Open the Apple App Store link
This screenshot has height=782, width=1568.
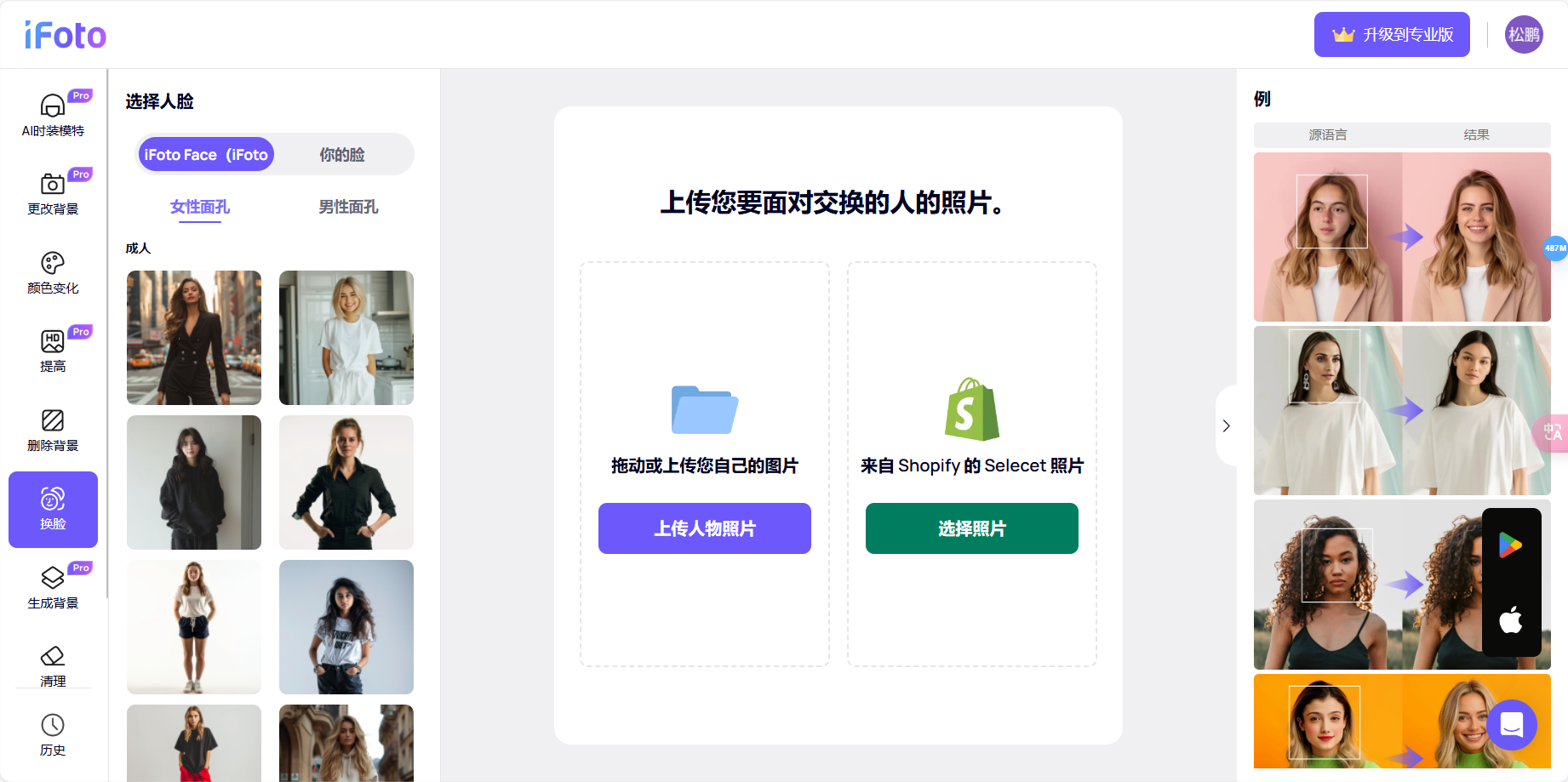[x=1511, y=619]
